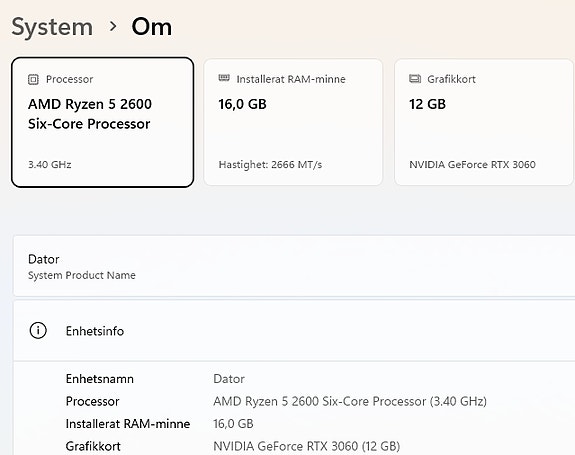Click AMD Ryzen 5 2600 (3.40 GHz) value
This screenshot has height=455, width=575.
pyautogui.click(x=350, y=401)
